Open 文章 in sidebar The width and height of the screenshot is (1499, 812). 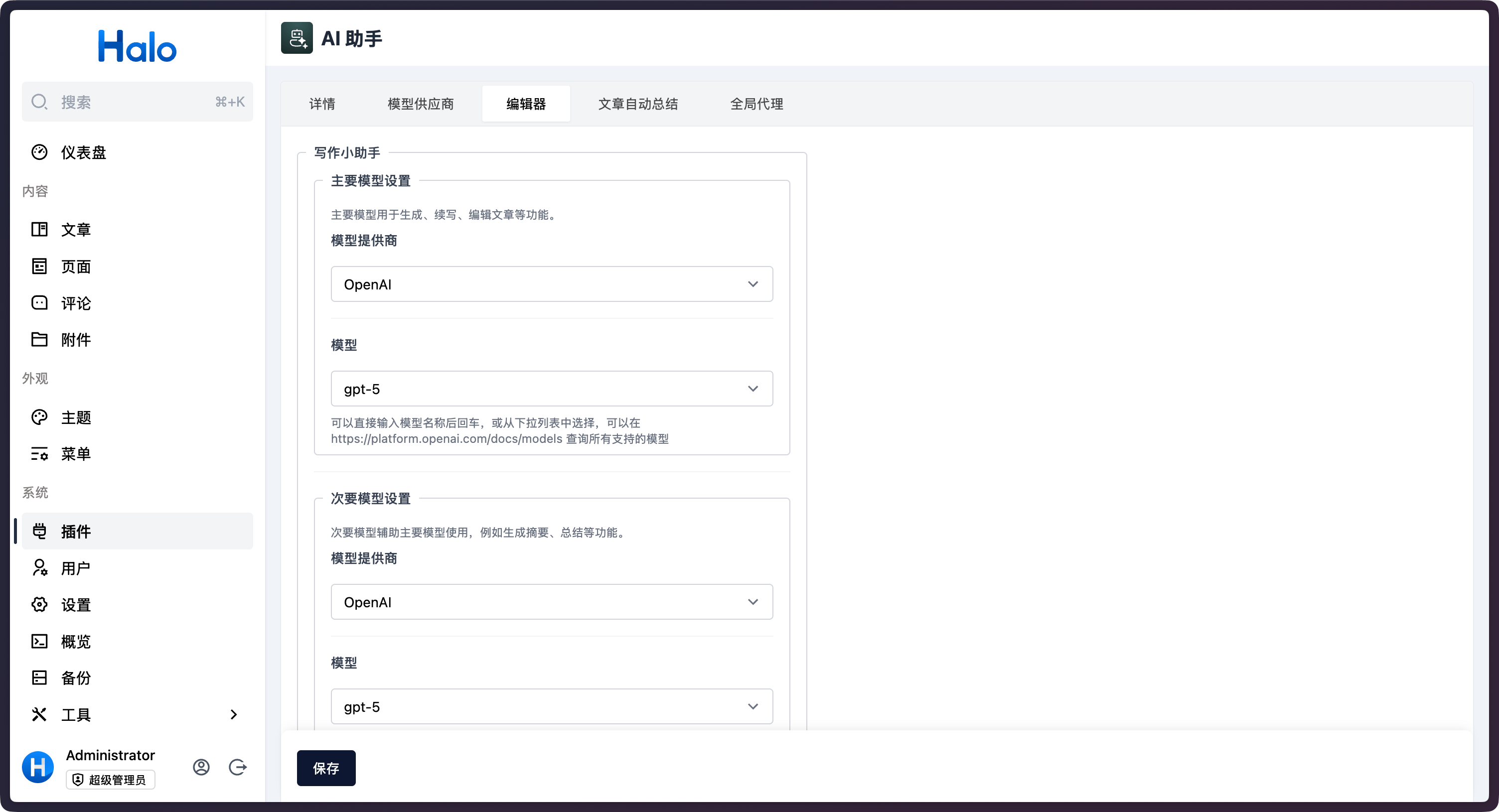[138, 229]
